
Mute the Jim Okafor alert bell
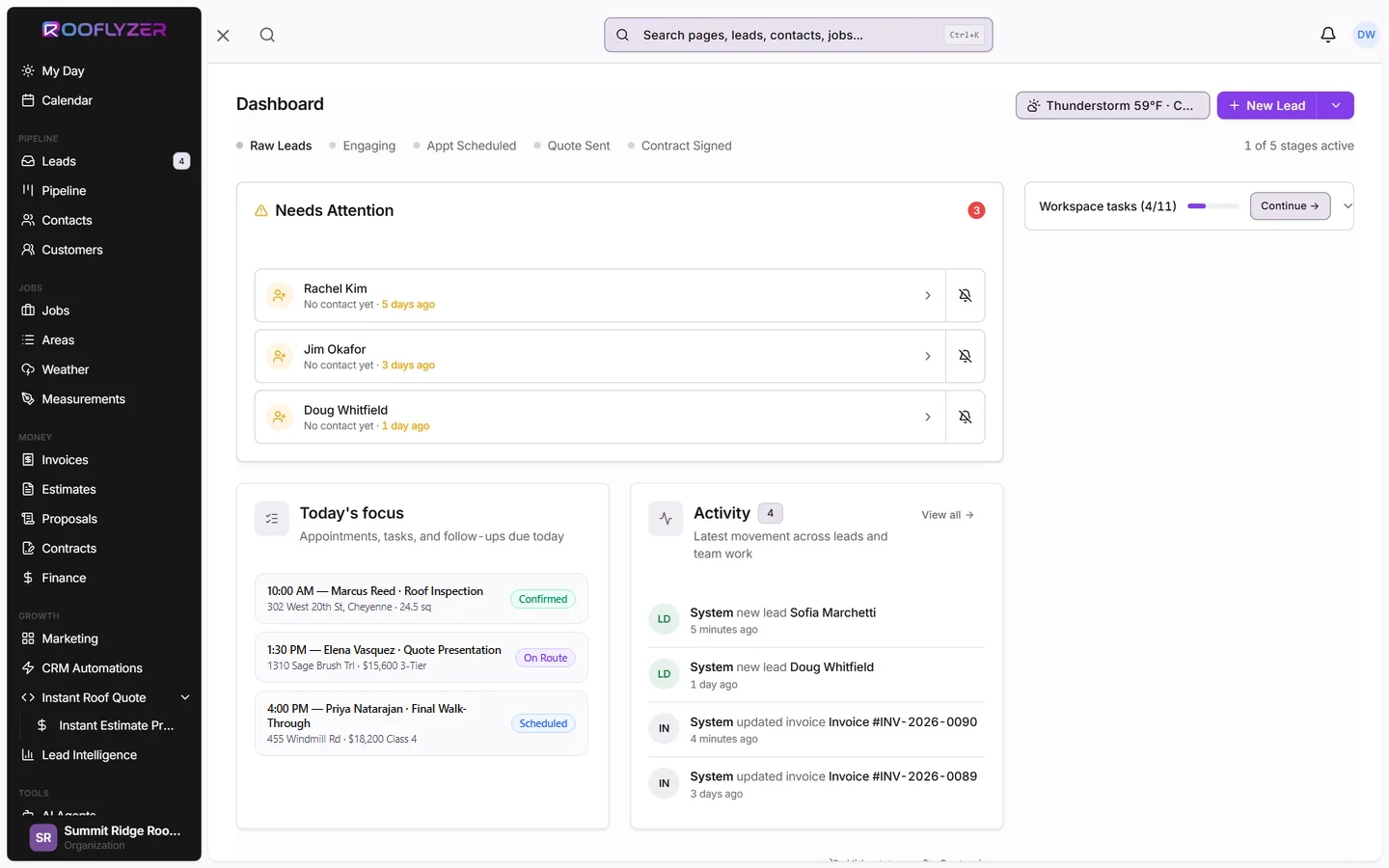pos(965,356)
